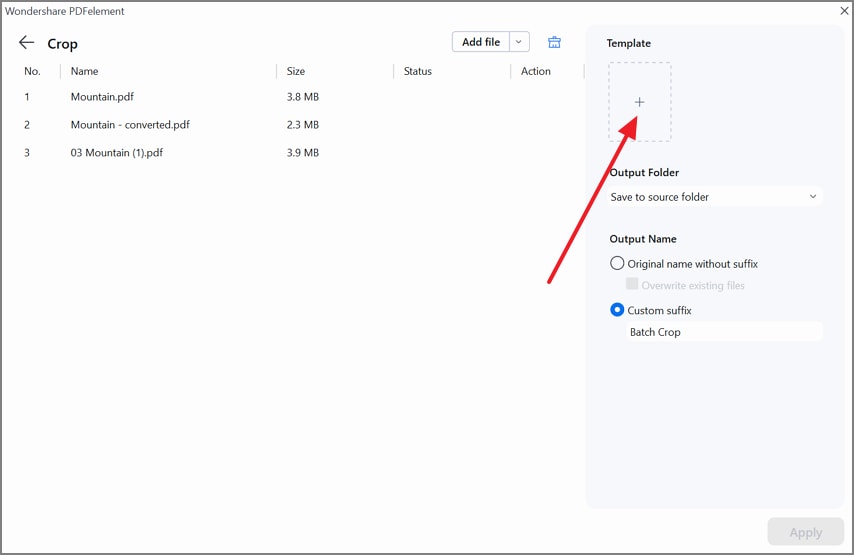Expand the Add file dropdown arrow
The image size is (854, 555).
tap(519, 42)
